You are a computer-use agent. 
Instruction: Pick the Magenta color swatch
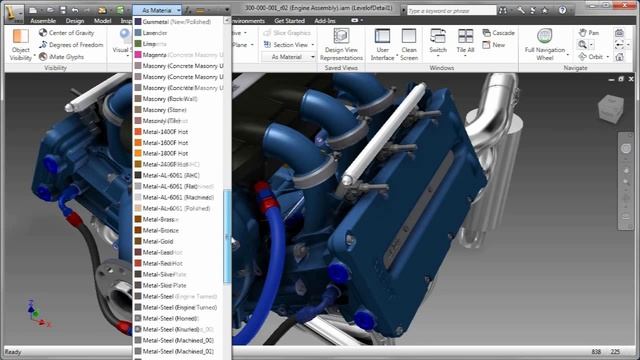[x=138, y=54]
